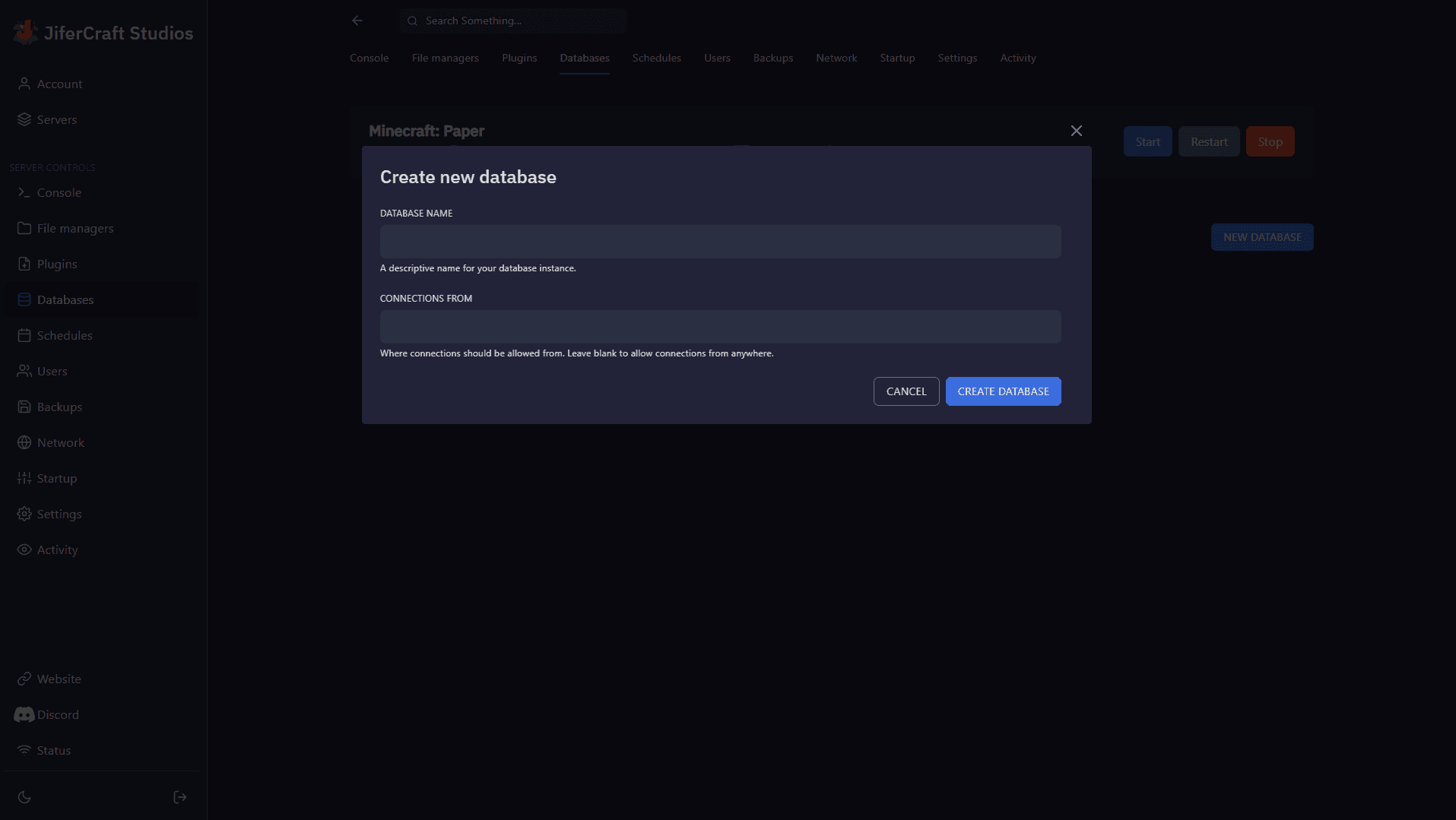
Task: Click the back arrow icon
Action: pos(357,21)
